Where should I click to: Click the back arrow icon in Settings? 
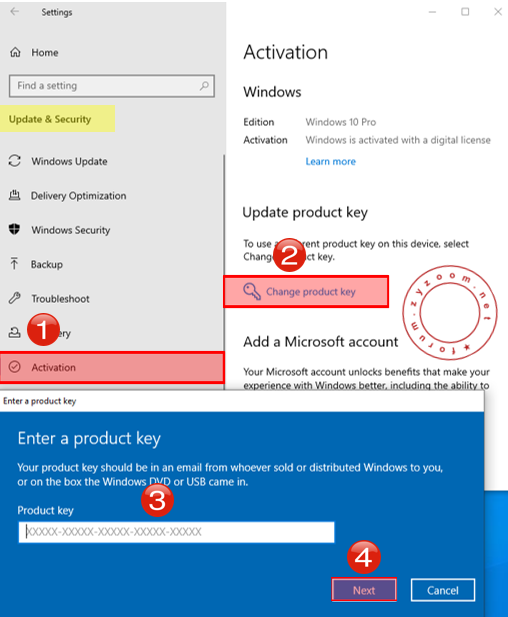[x=15, y=12]
